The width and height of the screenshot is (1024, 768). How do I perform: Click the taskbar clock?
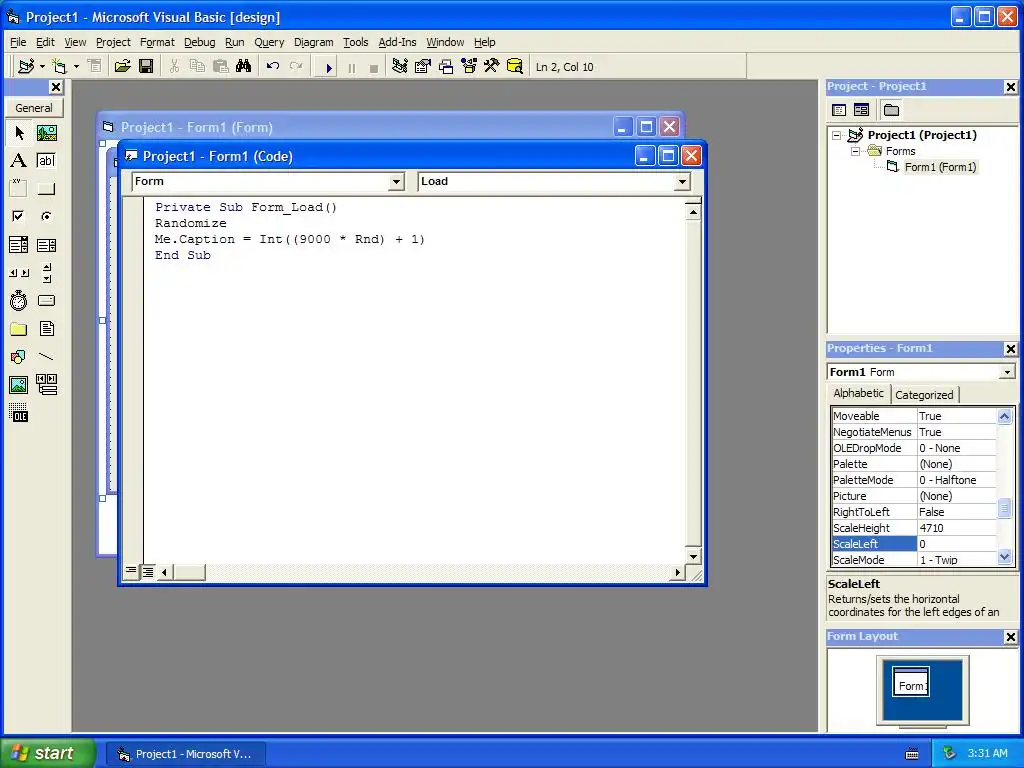(x=987, y=754)
